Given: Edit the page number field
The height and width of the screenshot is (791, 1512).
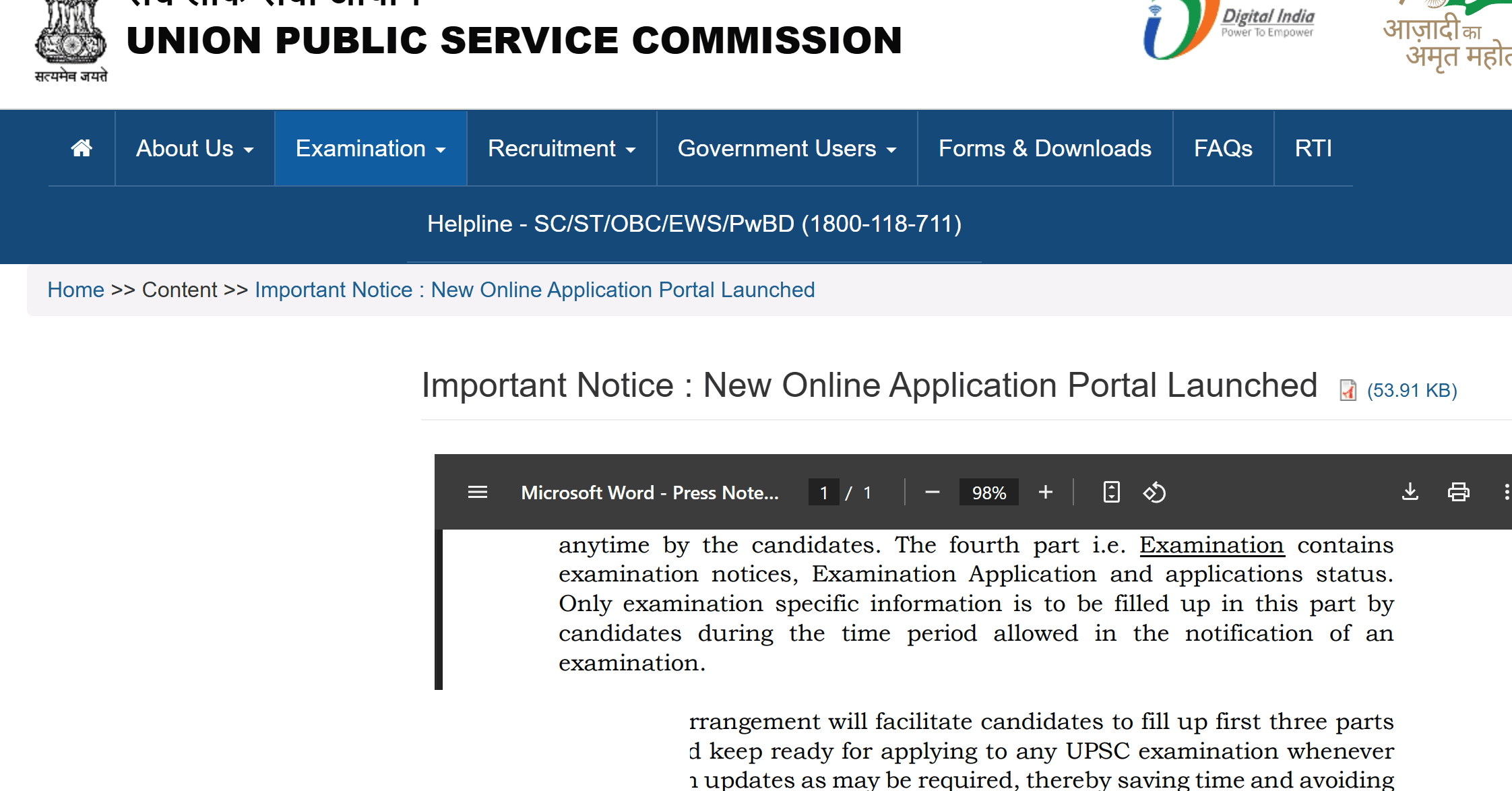Looking at the screenshot, I should [823, 492].
